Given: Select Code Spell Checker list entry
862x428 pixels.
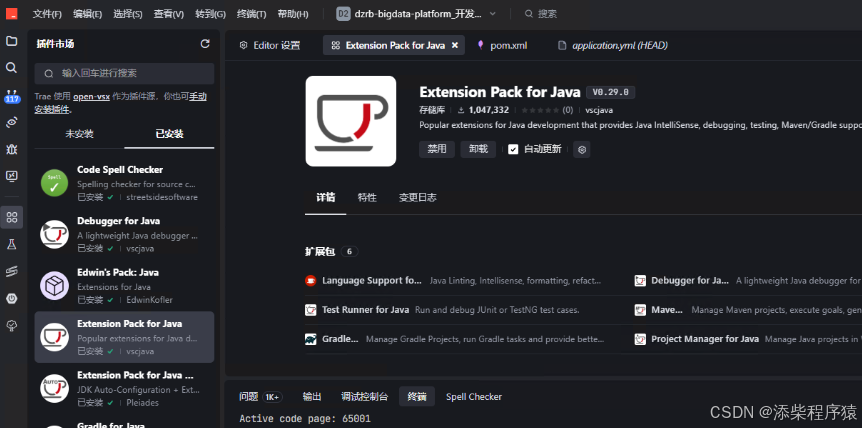Looking at the screenshot, I should click(x=124, y=183).
